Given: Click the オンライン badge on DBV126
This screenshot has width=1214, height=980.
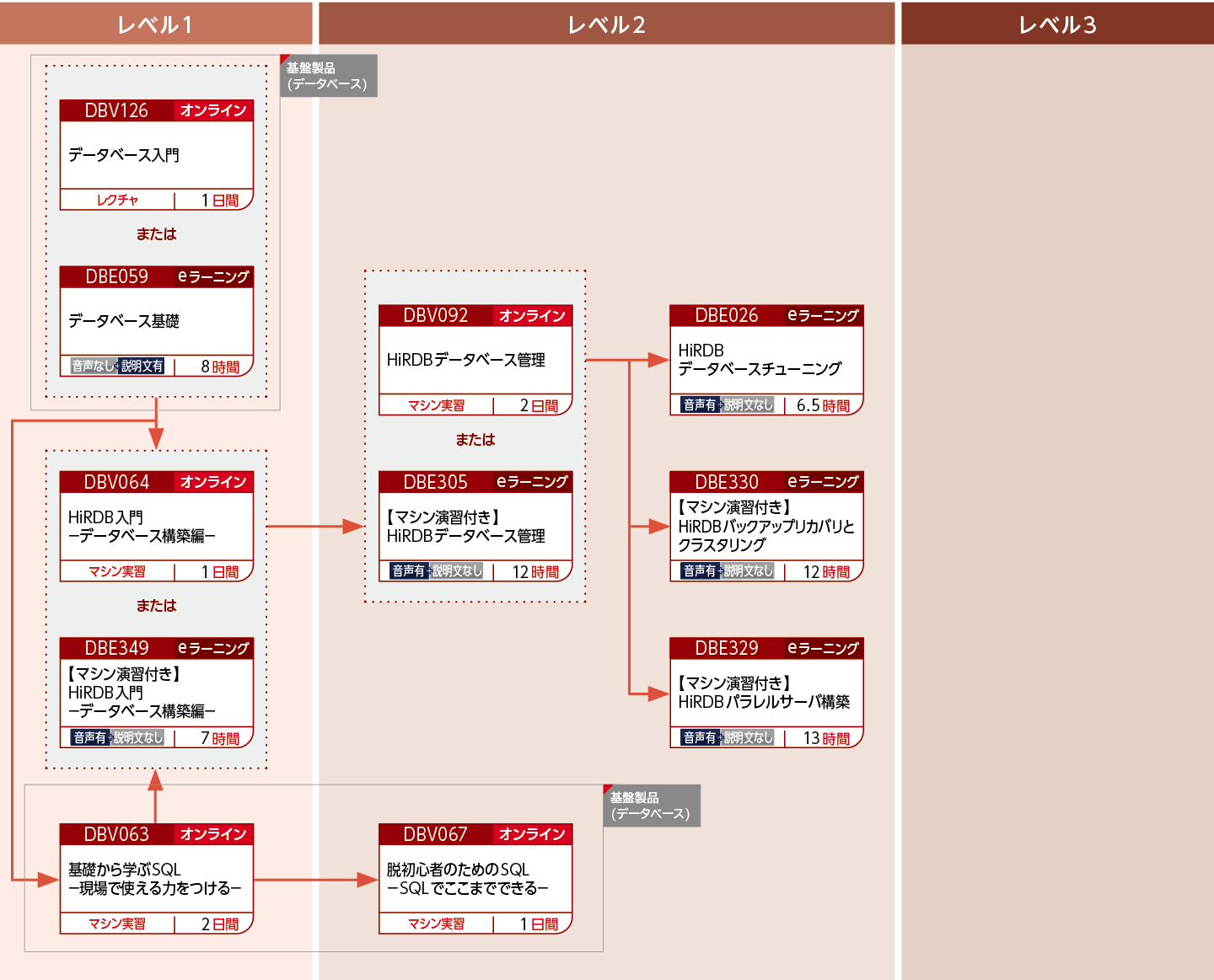Looking at the screenshot, I should click(213, 110).
